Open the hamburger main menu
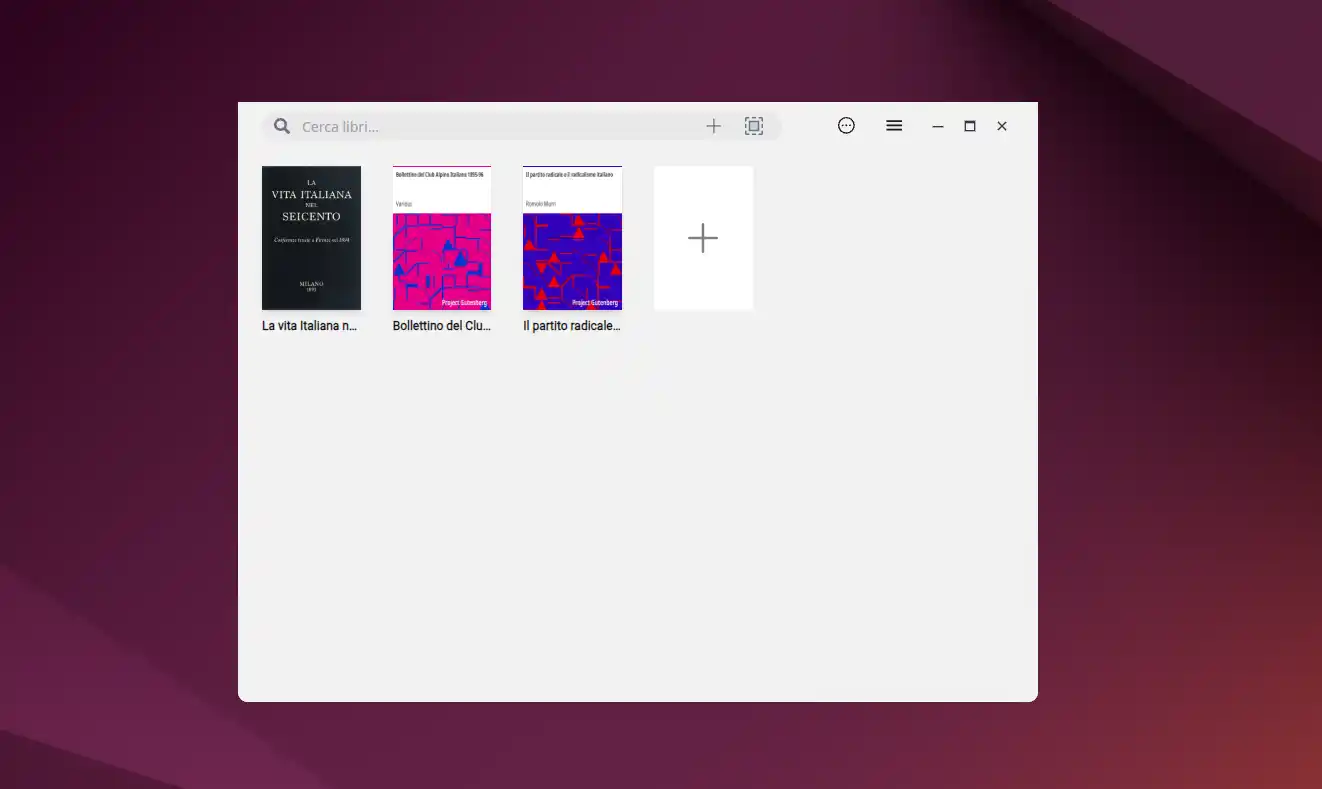Viewport: 1322px width, 789px height. [894, 126]
